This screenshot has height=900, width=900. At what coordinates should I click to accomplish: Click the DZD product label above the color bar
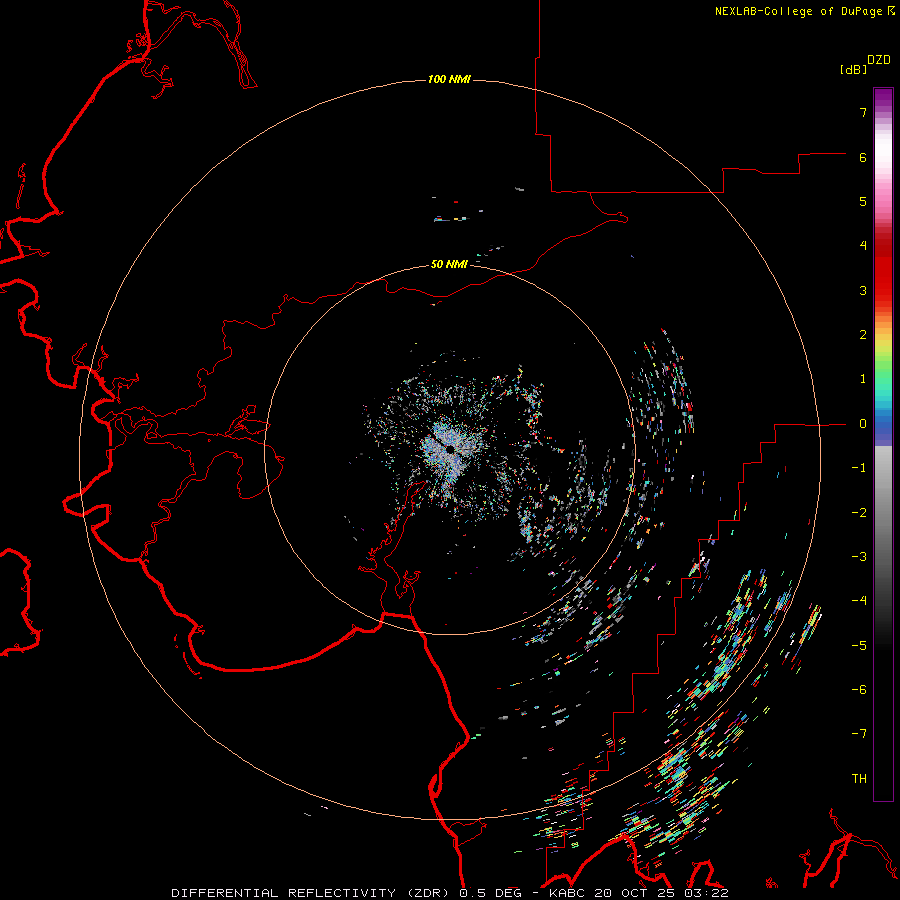879,60
